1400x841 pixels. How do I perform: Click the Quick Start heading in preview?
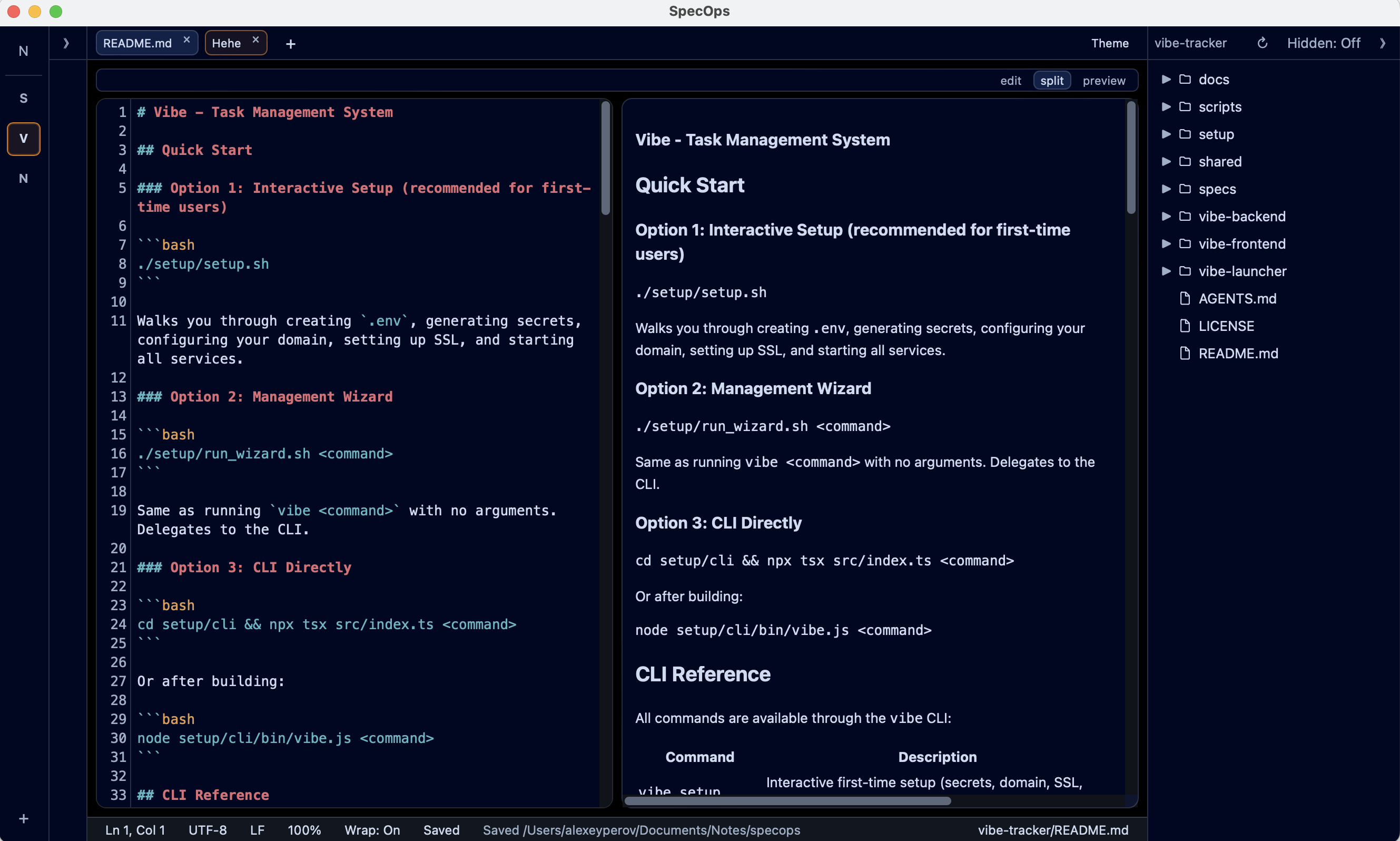point(689,185)
